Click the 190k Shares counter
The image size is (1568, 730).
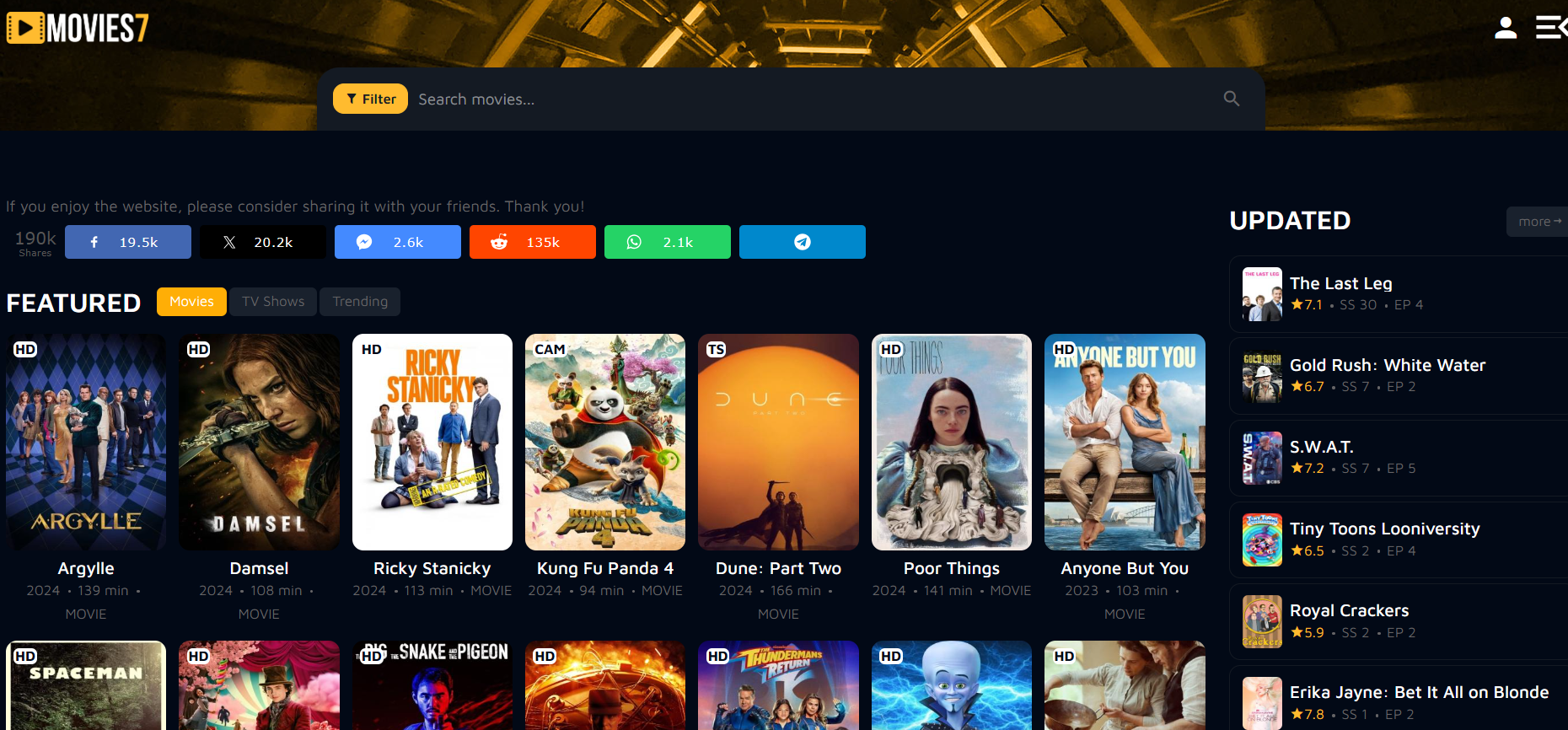[x=35, y=243]
